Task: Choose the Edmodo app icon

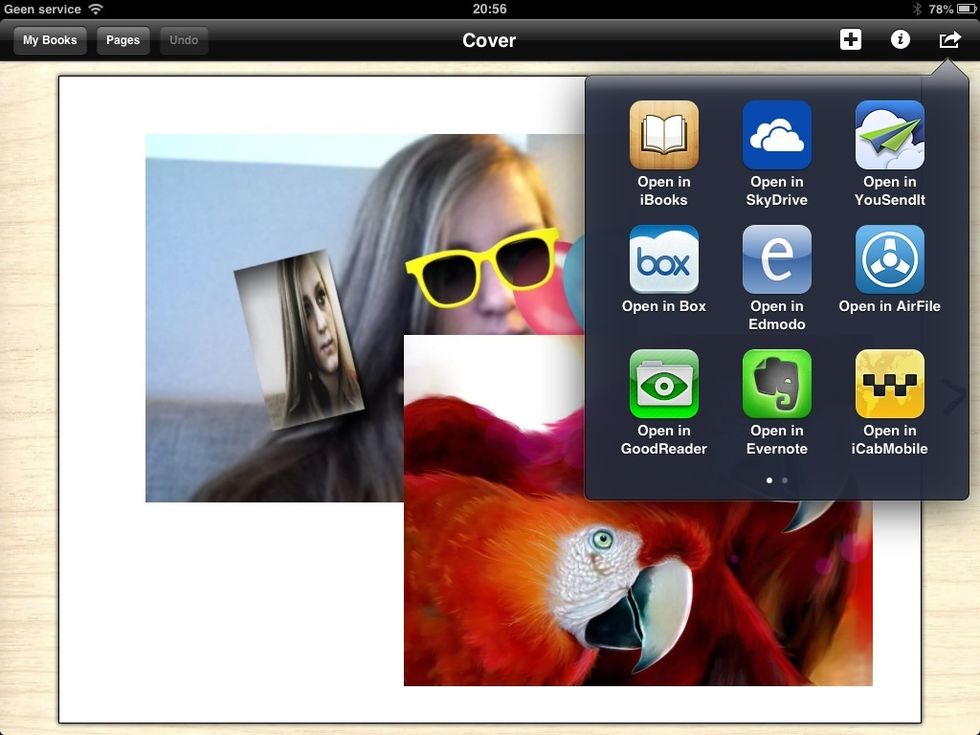Action: tap(776, 260)
